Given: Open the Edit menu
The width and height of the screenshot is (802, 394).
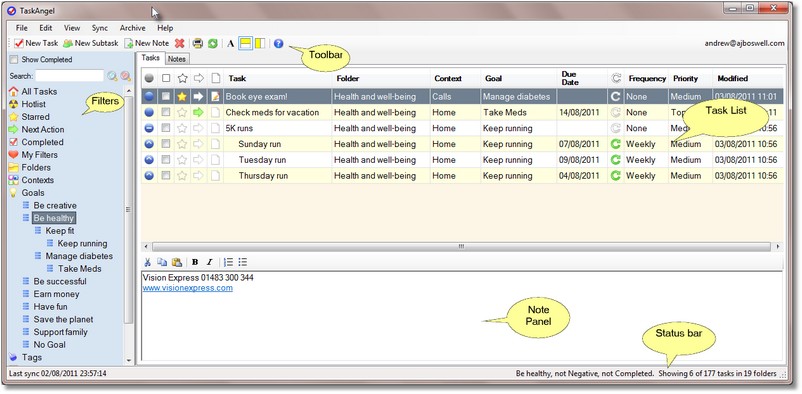Looking at the screenshot, I should 46,28.
